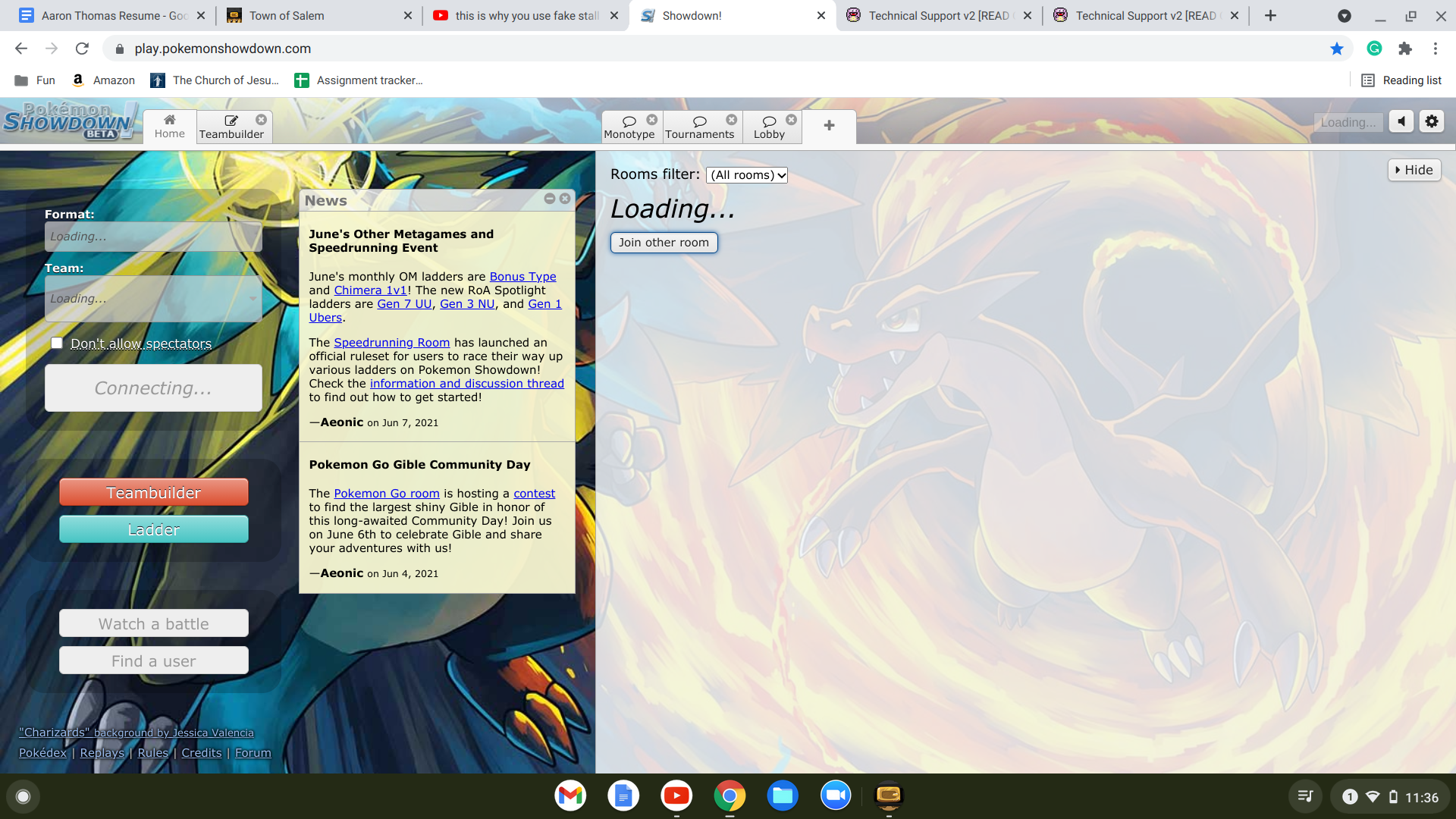Open the Speedrunning Room link

tap(392, 343)
